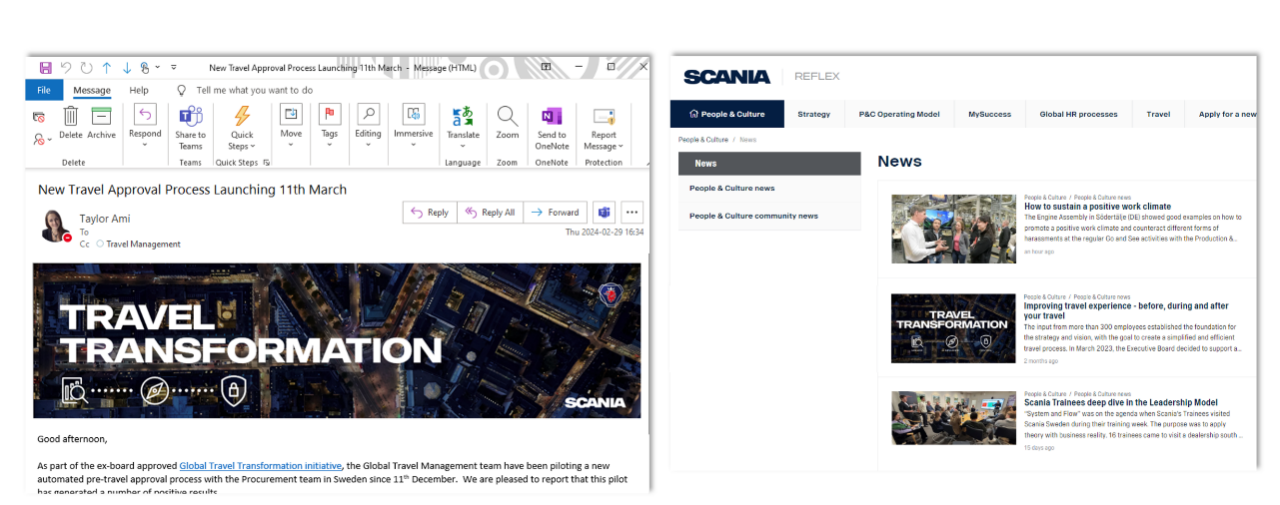This screenshot has height=505, width=1280.
Task: Expand the Respond dropdown
Action: tap(145, 127)
